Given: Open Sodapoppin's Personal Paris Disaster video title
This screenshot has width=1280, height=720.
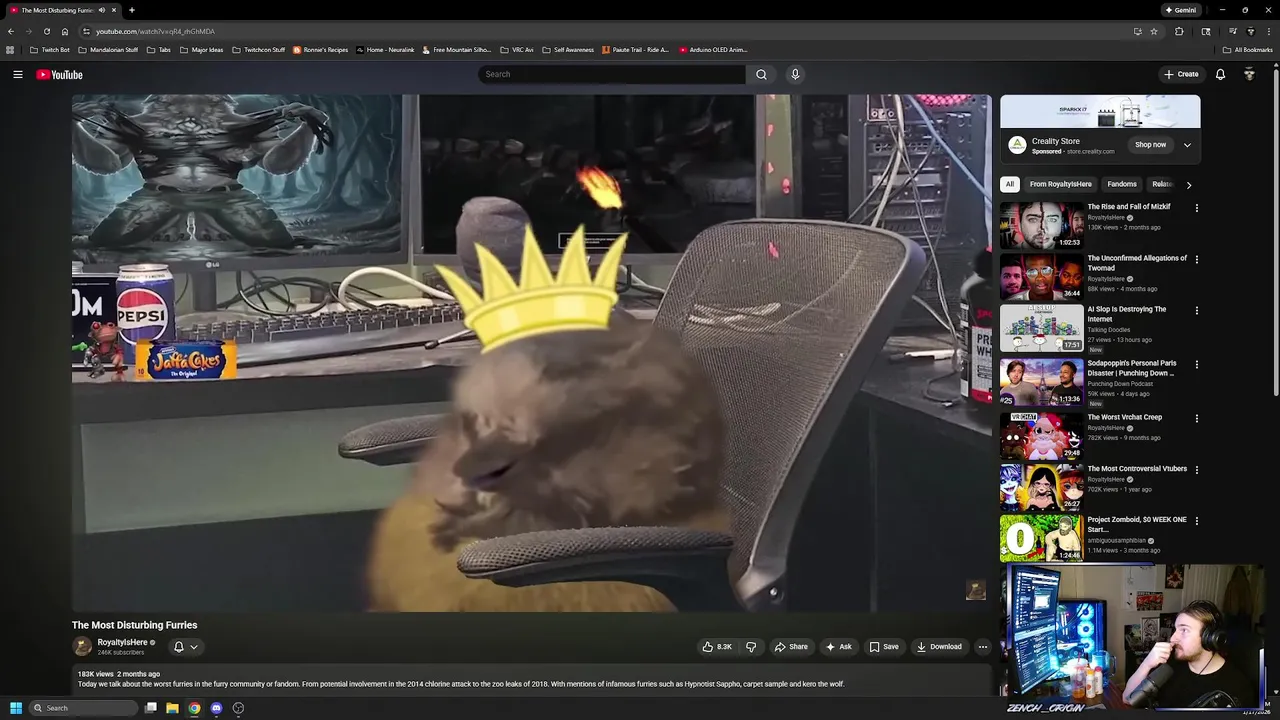Looking at the screenshot, I should coord(1131,368).
